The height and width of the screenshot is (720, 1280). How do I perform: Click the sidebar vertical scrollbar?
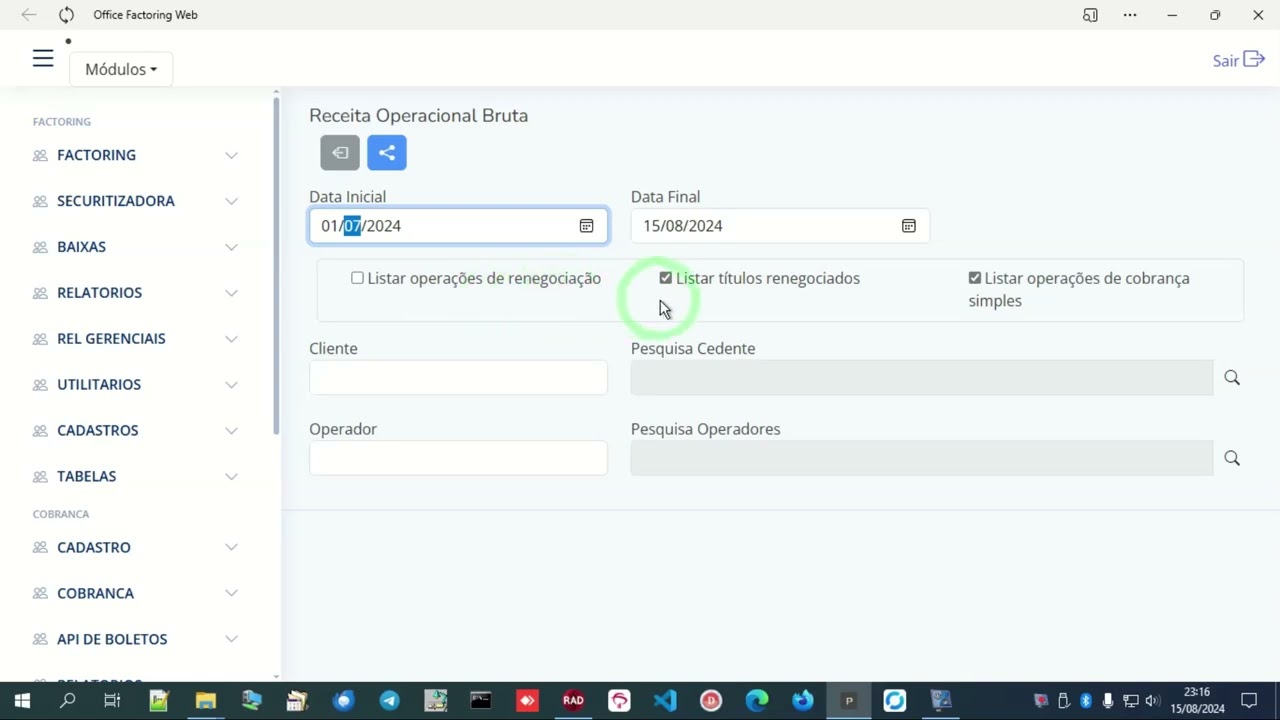[276, 266]
